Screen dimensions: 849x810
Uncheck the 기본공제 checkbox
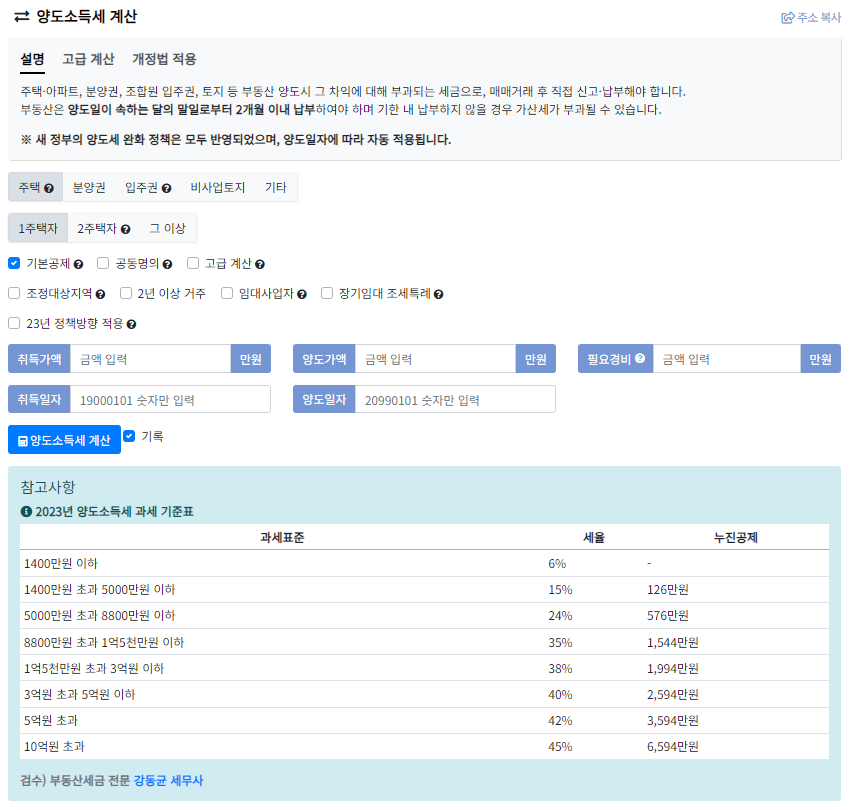point(14,263)
